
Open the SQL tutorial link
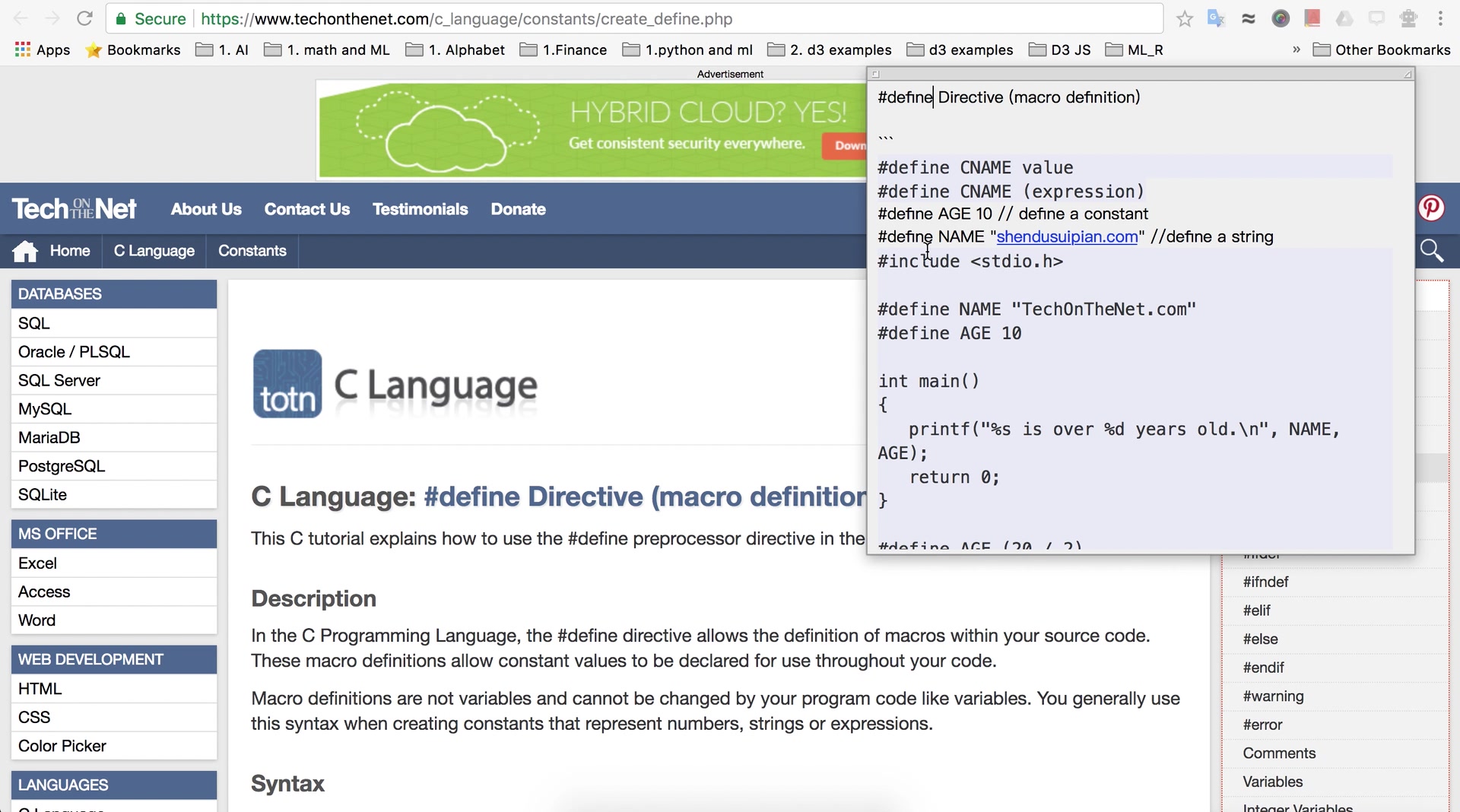click(114, 323)
